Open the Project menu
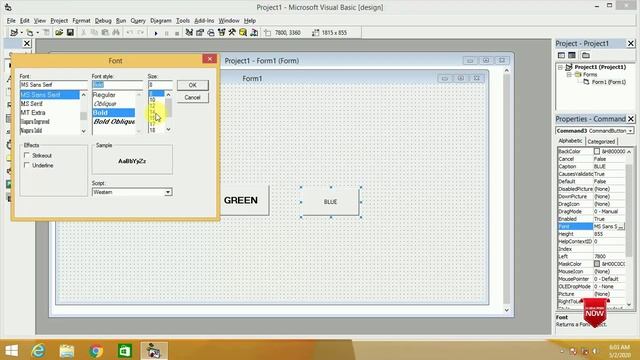Image resolution: width=640 pixels, height=360 pixels. click(x=59, y=20)
